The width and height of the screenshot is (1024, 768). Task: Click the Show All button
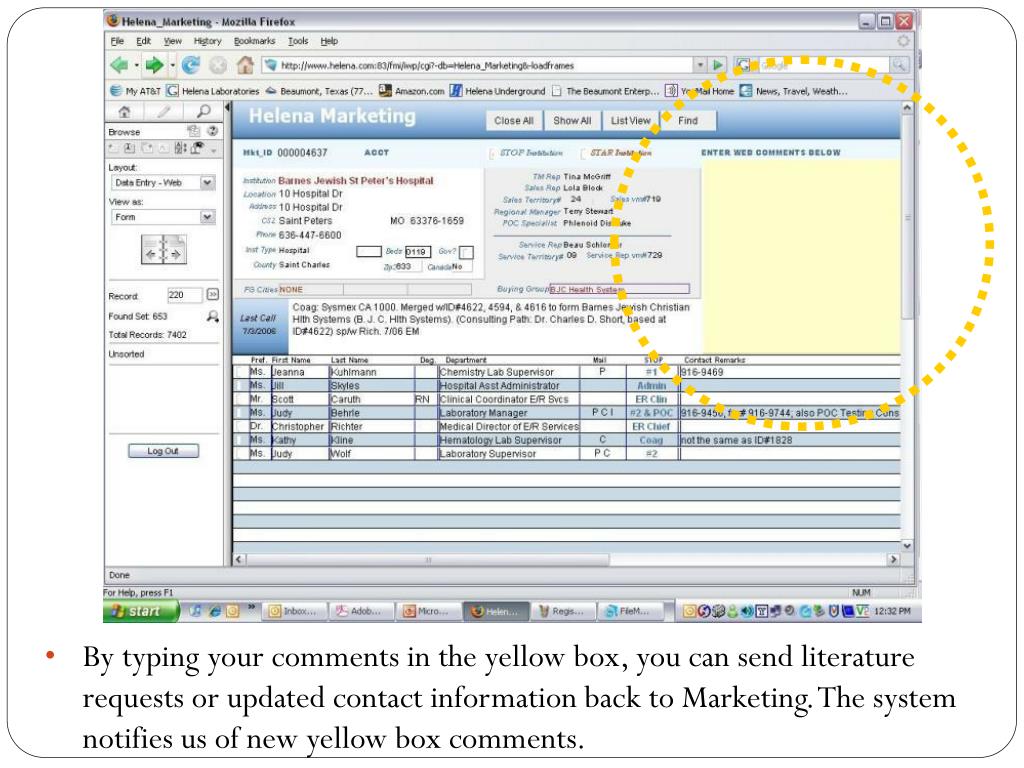click(x=572, y=120)
